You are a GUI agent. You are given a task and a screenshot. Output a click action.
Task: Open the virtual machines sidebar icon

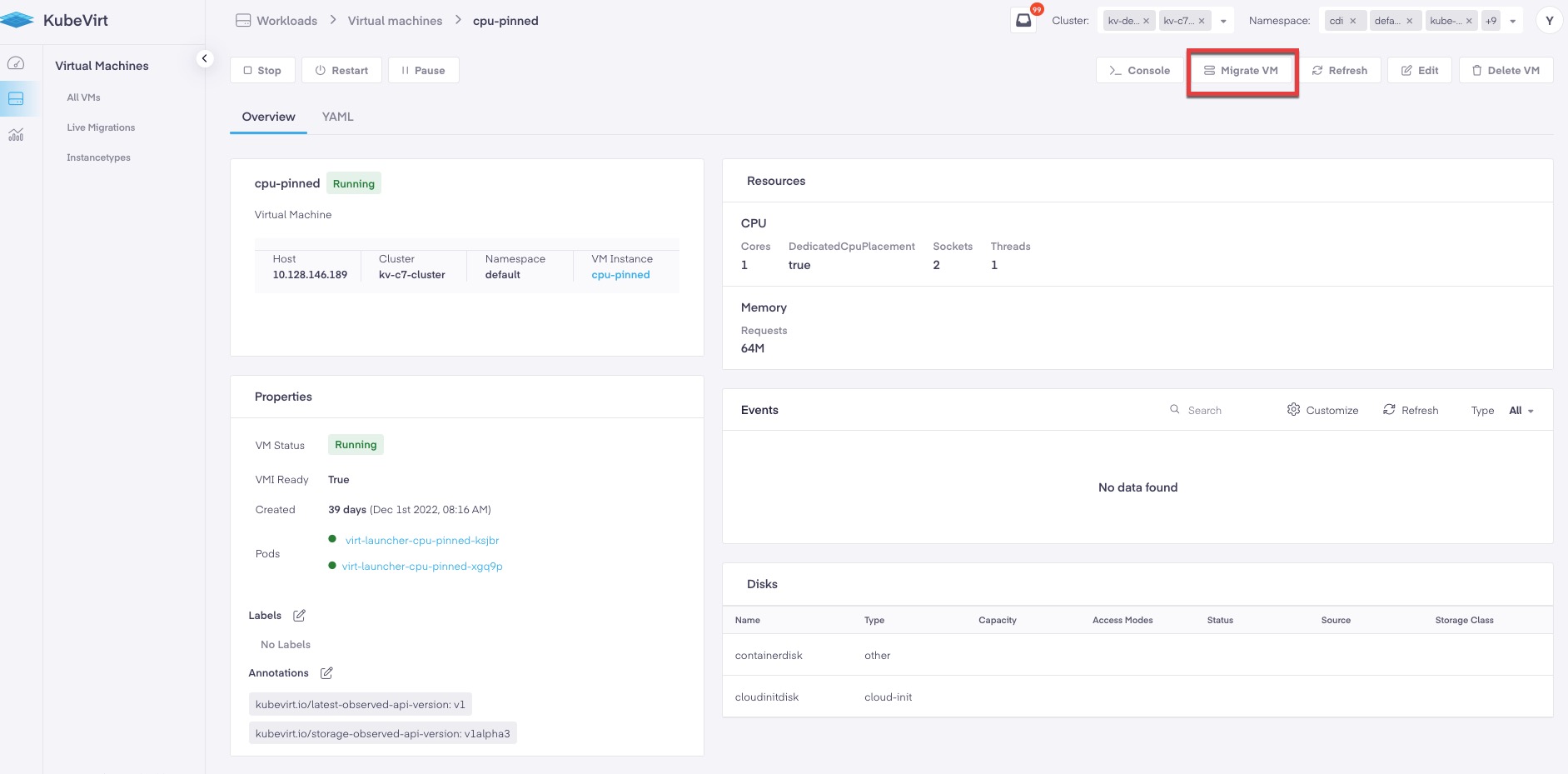click(x=16, y=98)
